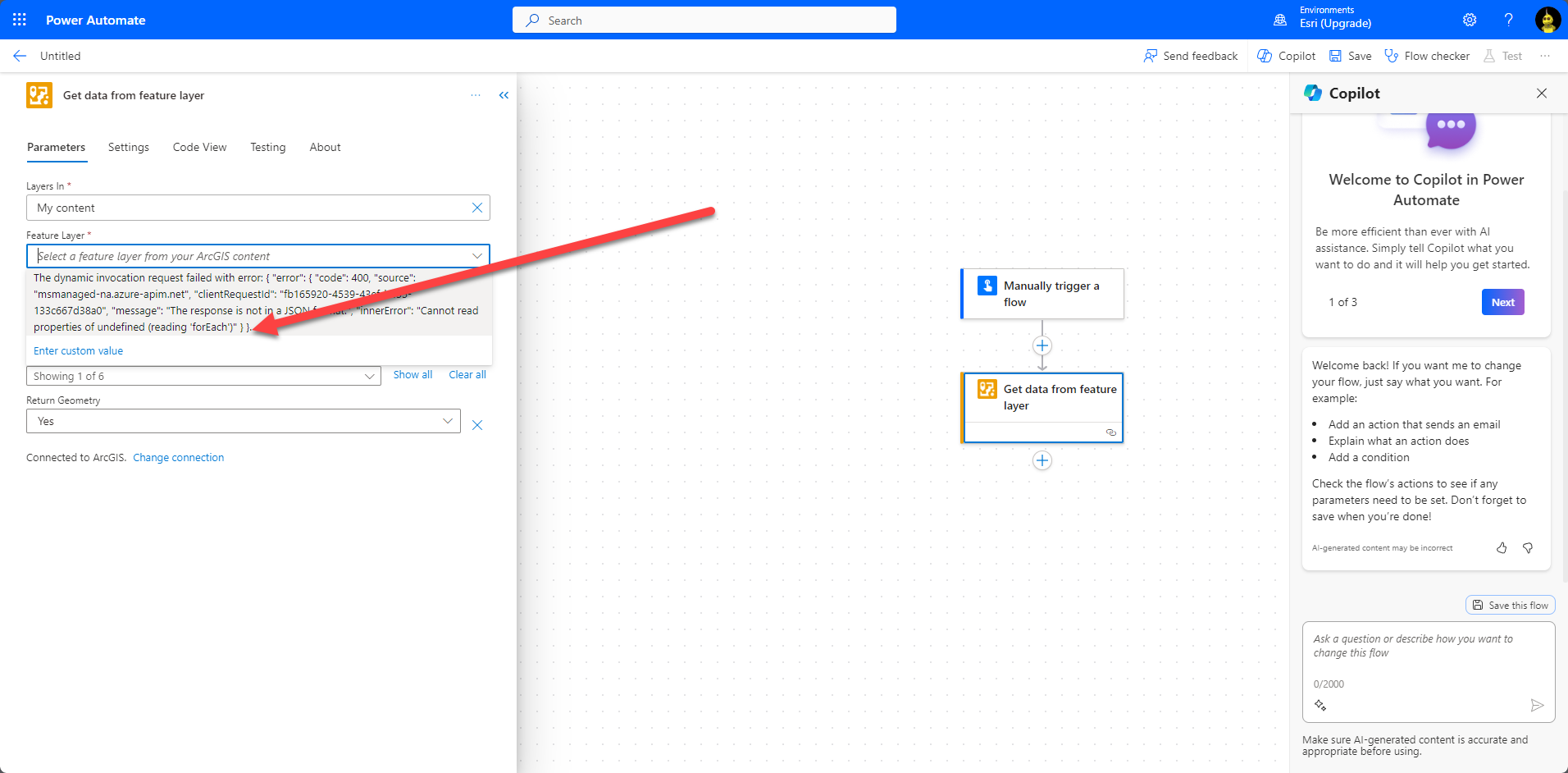Give thumbs down to Copilot response
Image resolution: width=1568 pixels, height=773 pixels.
(1528, 548)
